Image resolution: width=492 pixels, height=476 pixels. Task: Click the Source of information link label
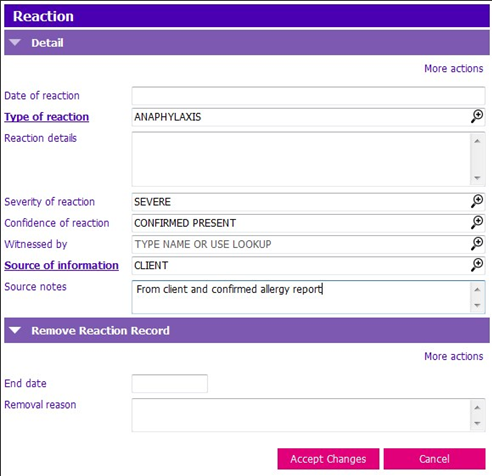pos(61,265)
